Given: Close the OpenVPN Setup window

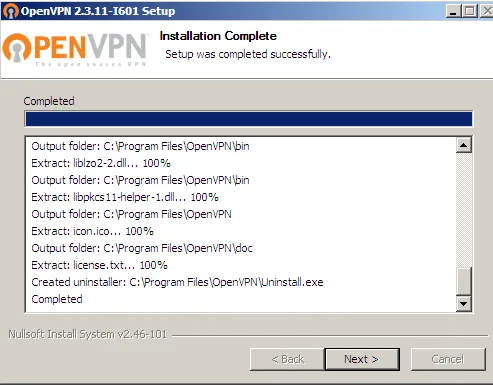Looking at the screenshot, I should [x=487, y=11].
